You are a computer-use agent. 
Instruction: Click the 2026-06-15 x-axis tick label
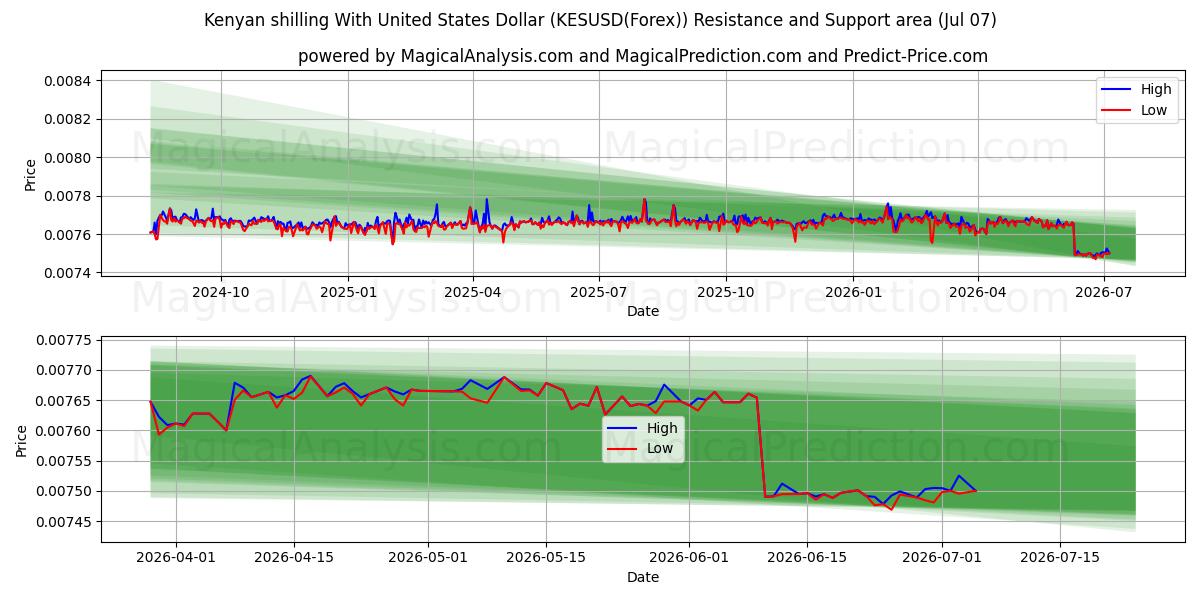point(807,558)
